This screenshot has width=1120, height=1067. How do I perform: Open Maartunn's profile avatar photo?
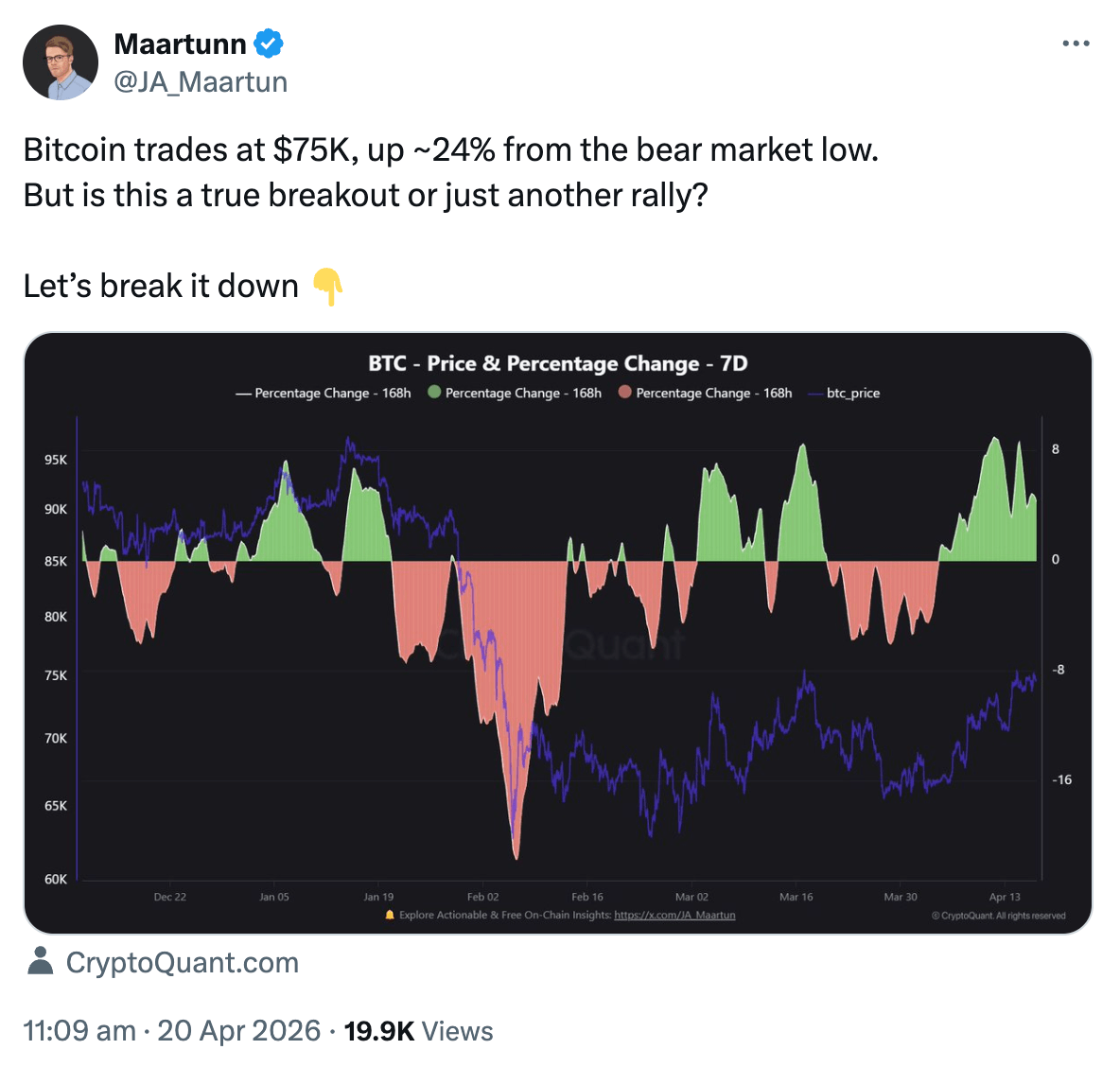(x=61, y=62)
